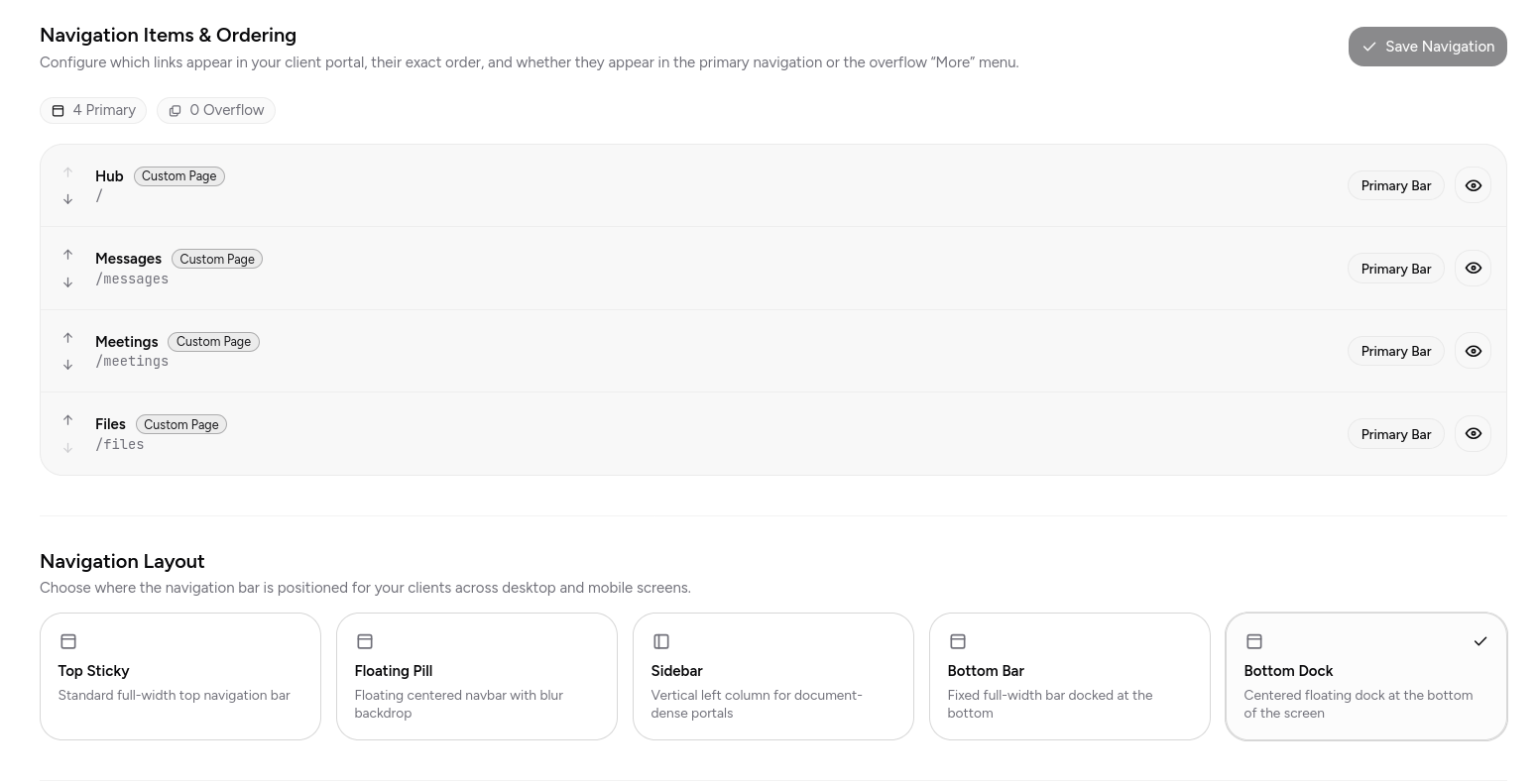Select the Bottom Dock layout card
Viewport: 1538px width, 784px height.
click(1366, 676)
